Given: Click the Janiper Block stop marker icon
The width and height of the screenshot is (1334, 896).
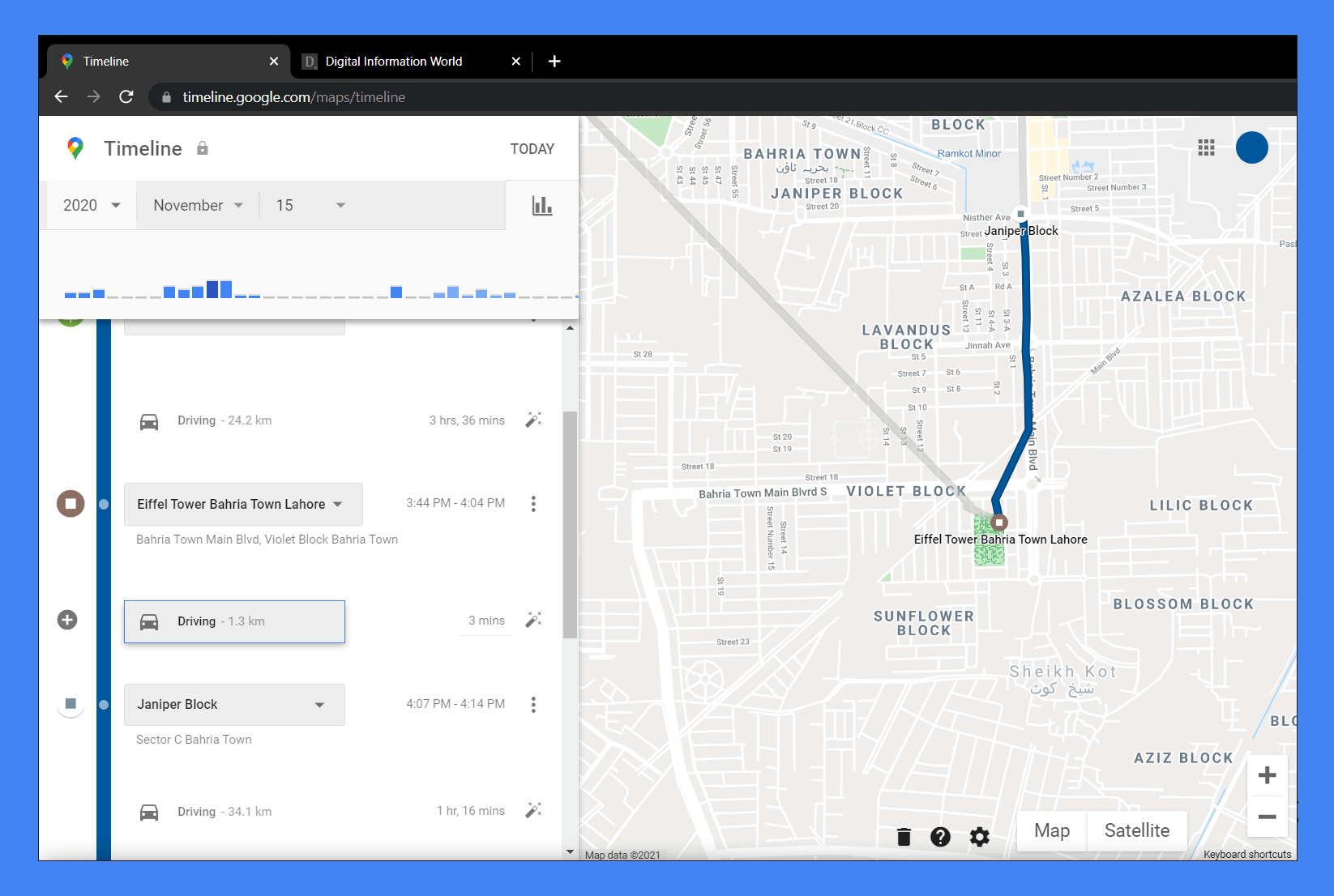Looking at the screenshot, I should point(71,704).
